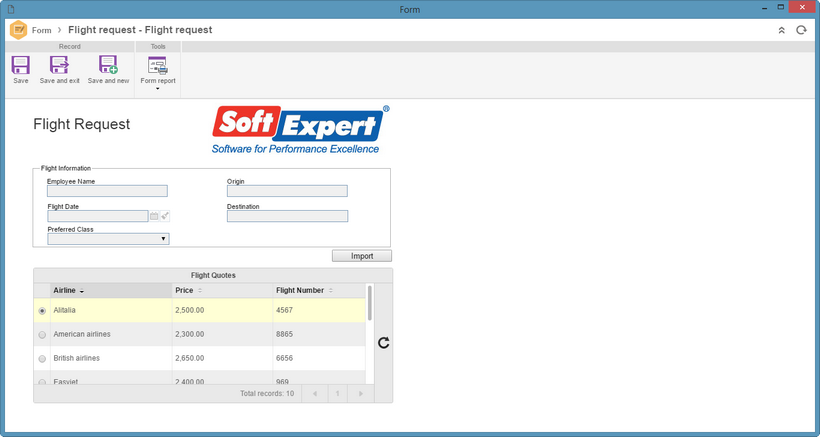This screenshot has height=437, width=820.
Task: Click the price 2,500.00 cell
Action: (x=222, y=310)
